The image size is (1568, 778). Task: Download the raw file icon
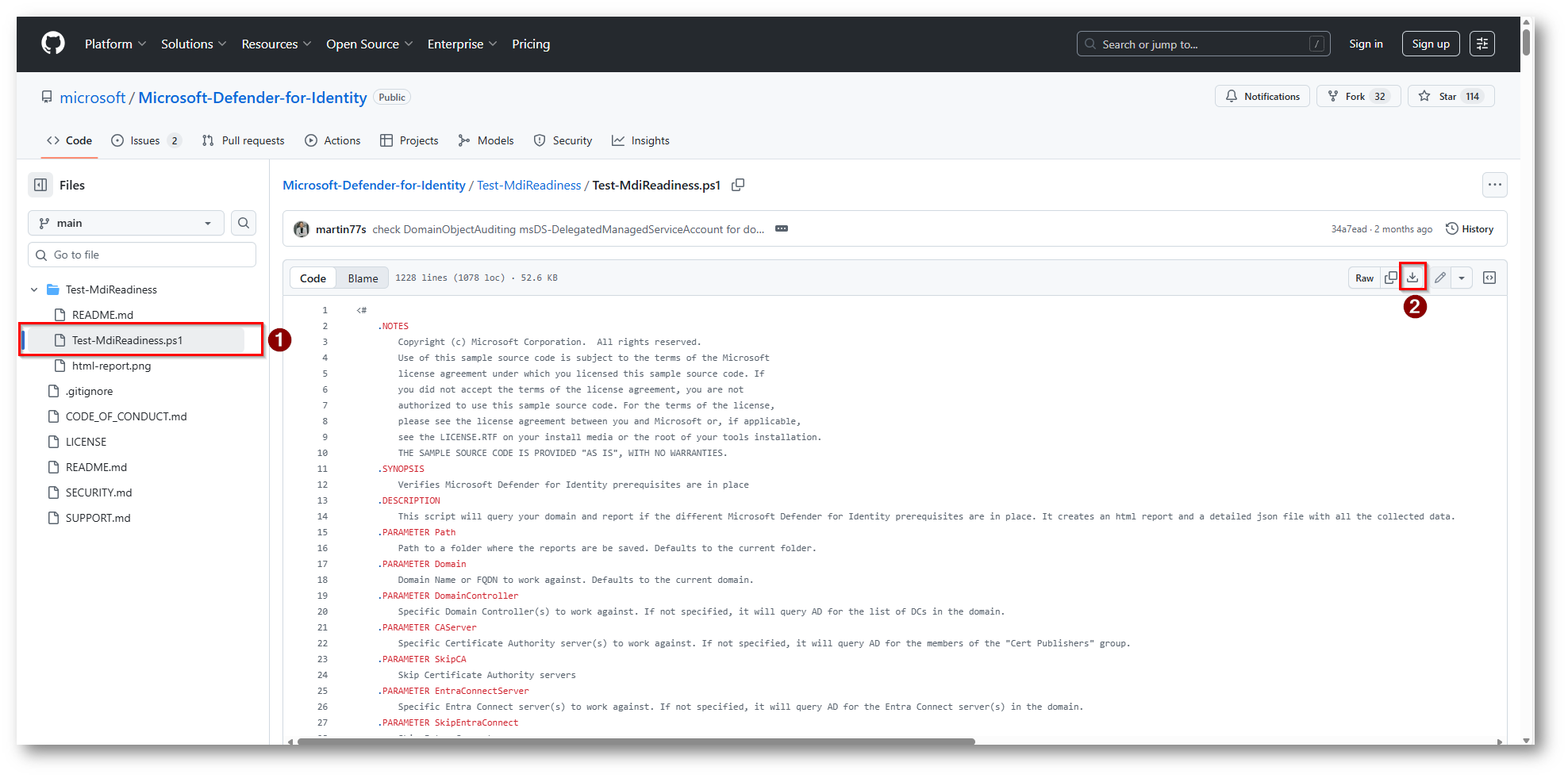click(1412, 278)
